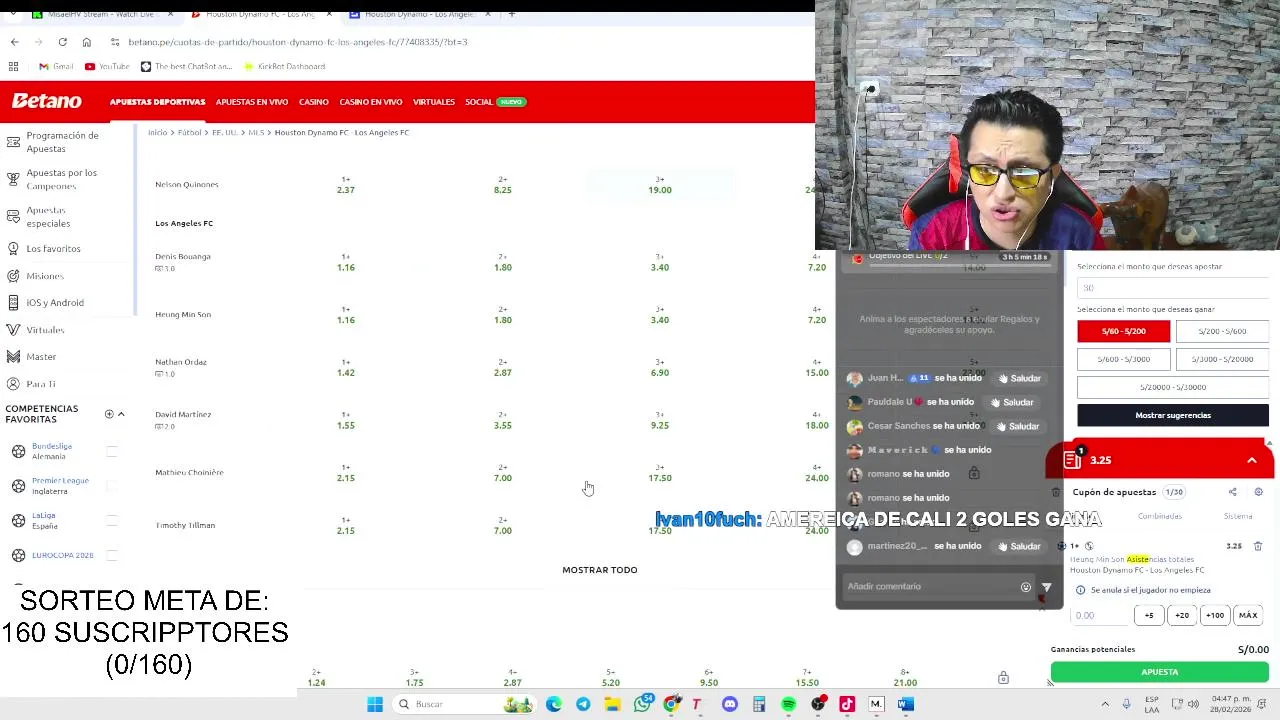Viewport: 1280px width, 720px height.
Task: Click stake amount input field
Action: [1099, 615]
